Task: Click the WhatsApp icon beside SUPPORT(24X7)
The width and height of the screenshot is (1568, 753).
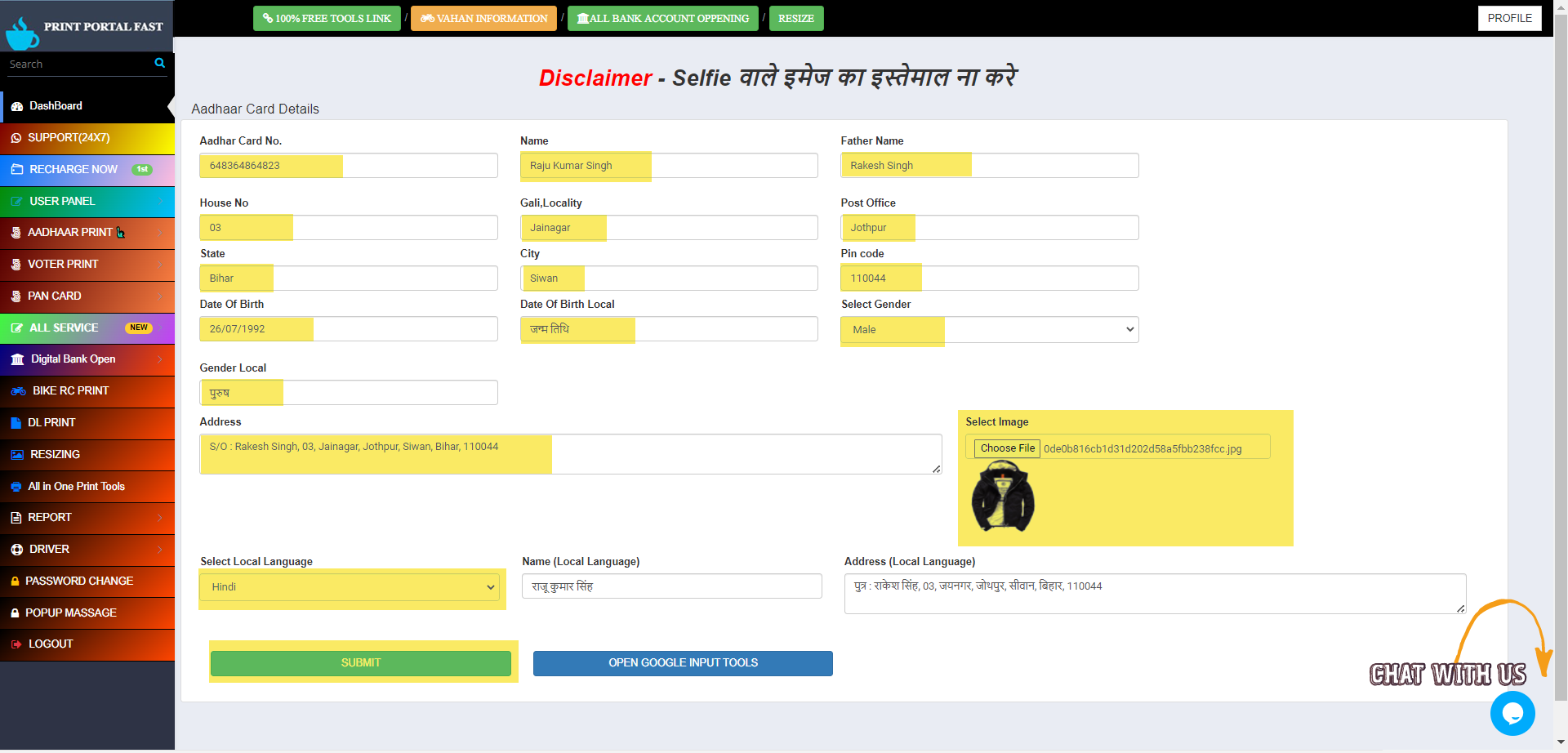Action: (16, 138)
